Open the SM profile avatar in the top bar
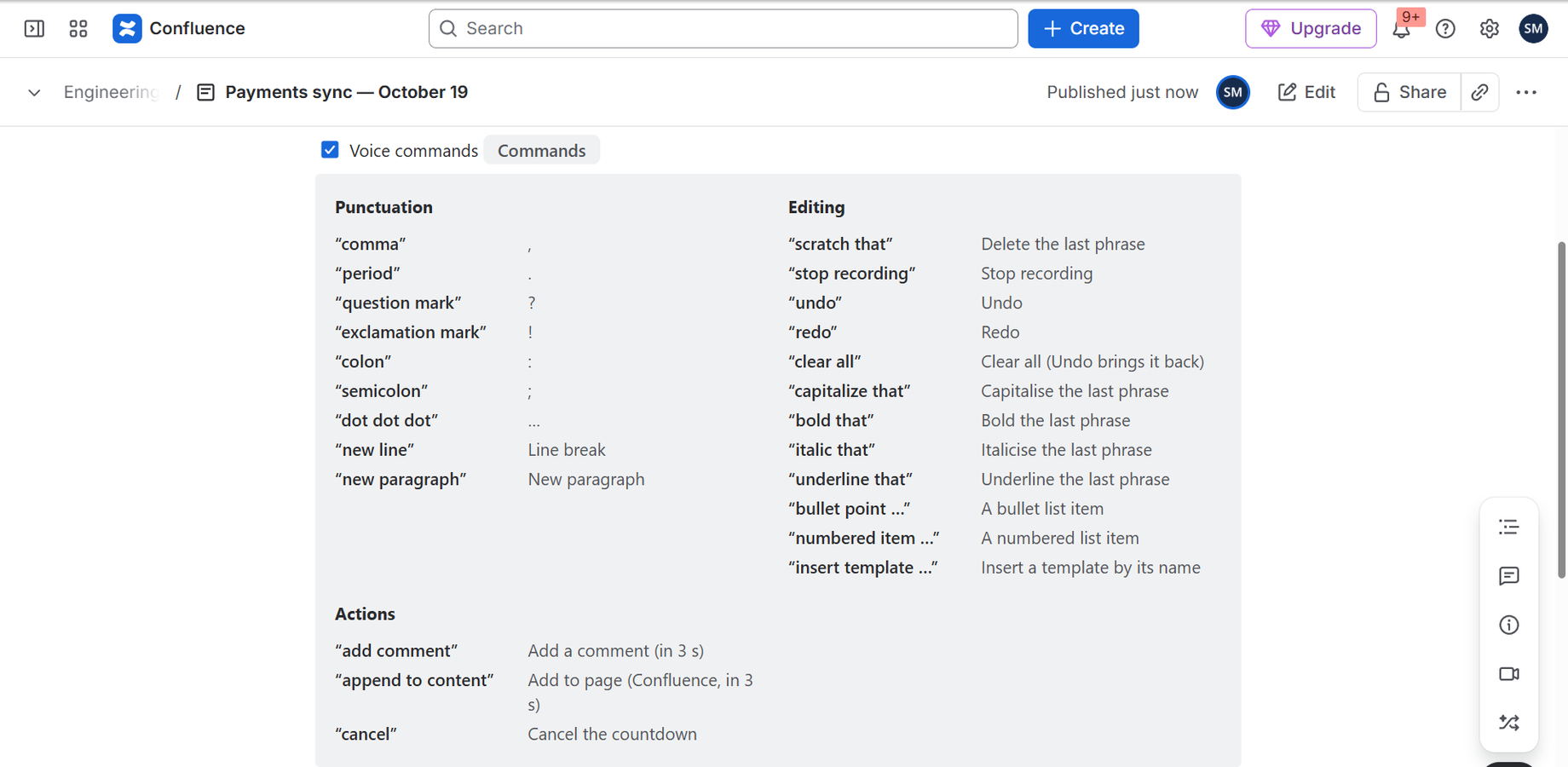 coord(1533,28)
